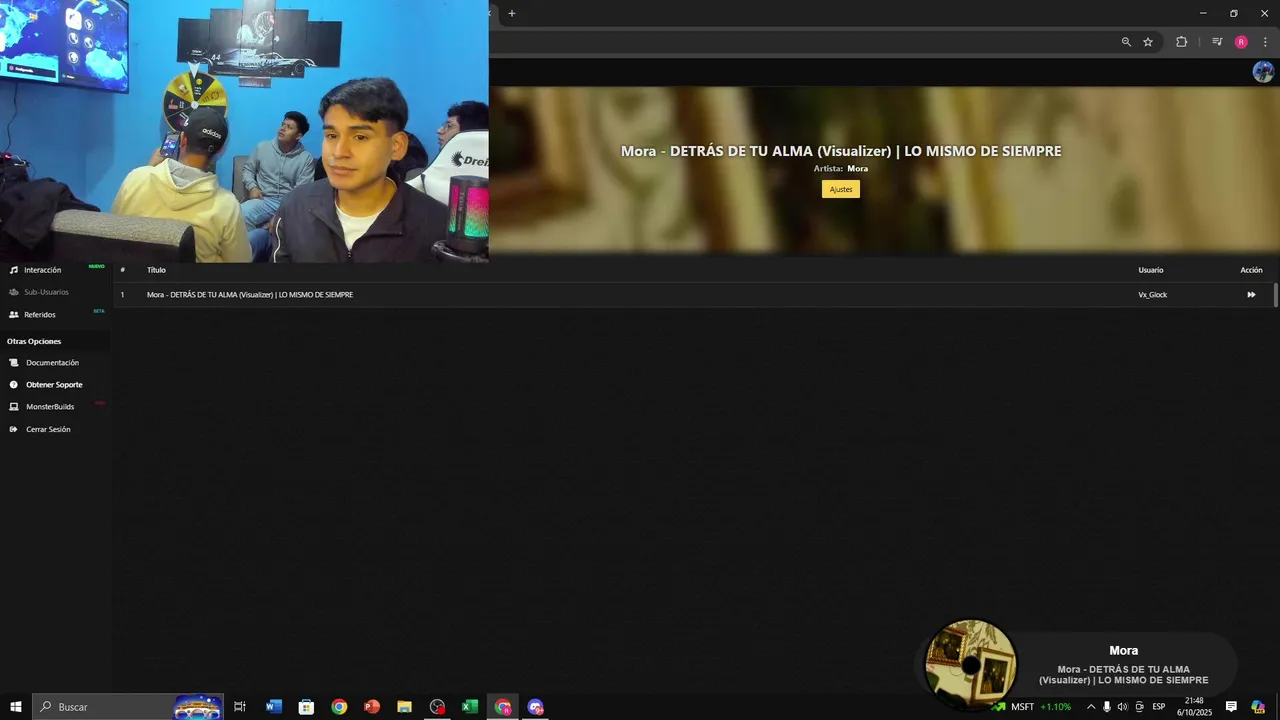Click the queue list vertical scrollbar

(1275, 295)
